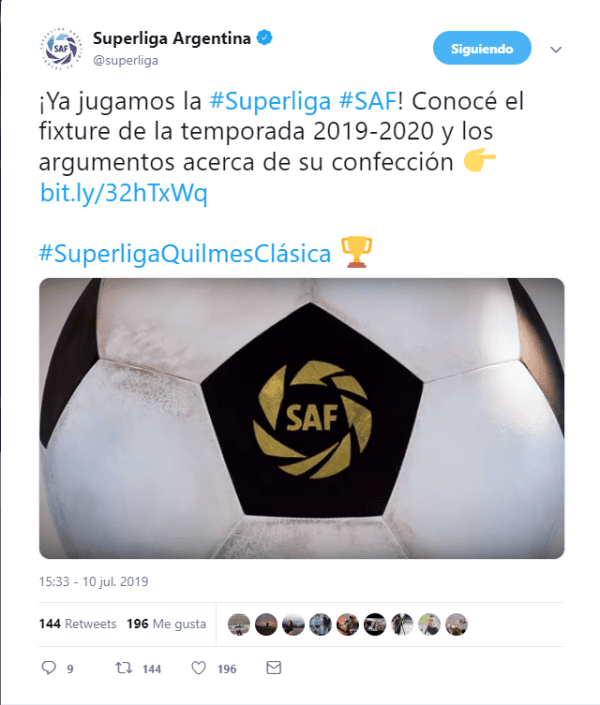
Task: Retweet using the arrows icon
Action: click(123, 668)
